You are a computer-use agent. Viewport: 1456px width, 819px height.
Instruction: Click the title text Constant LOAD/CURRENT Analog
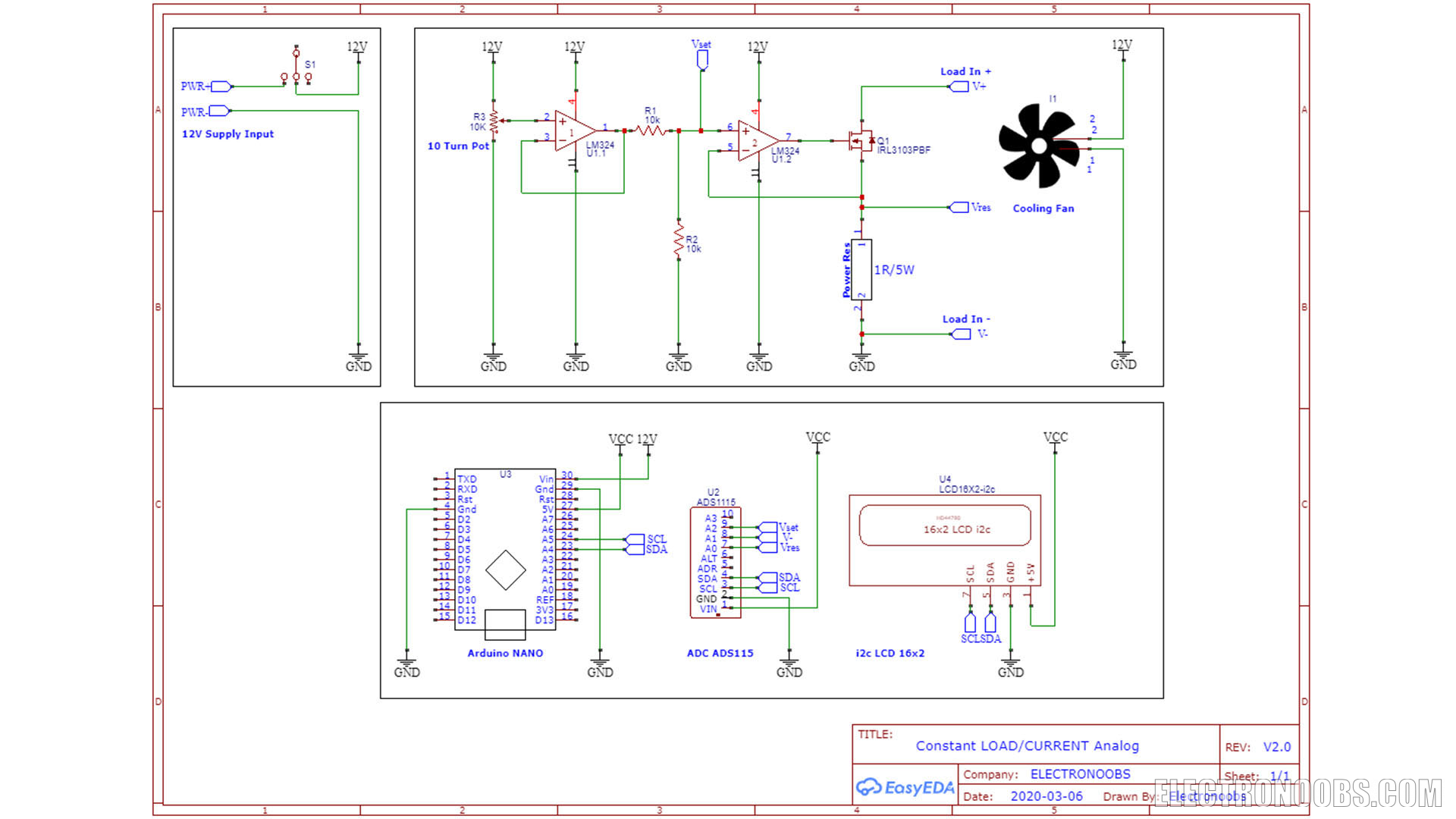click(x=1027, y=746)
